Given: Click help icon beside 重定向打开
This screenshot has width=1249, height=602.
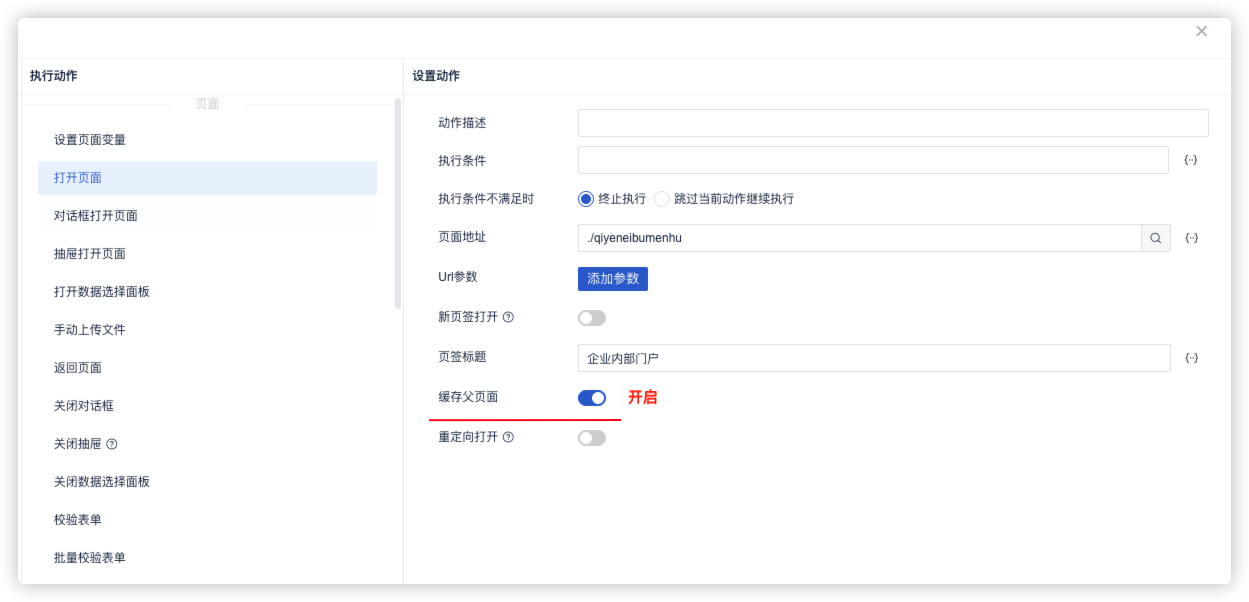Looking at the screenshot, I should point(508,437).
